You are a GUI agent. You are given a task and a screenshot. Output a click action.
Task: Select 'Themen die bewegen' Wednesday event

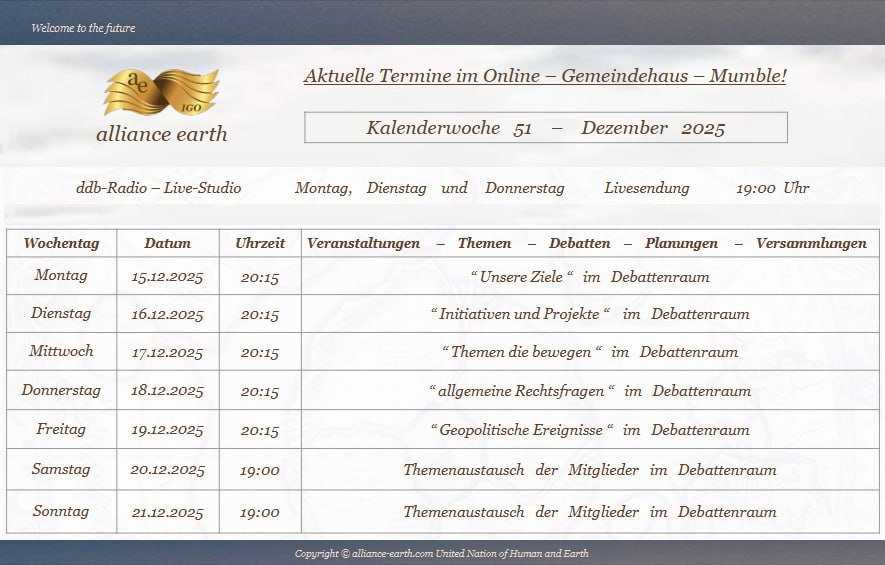click(x=590, y=352)
